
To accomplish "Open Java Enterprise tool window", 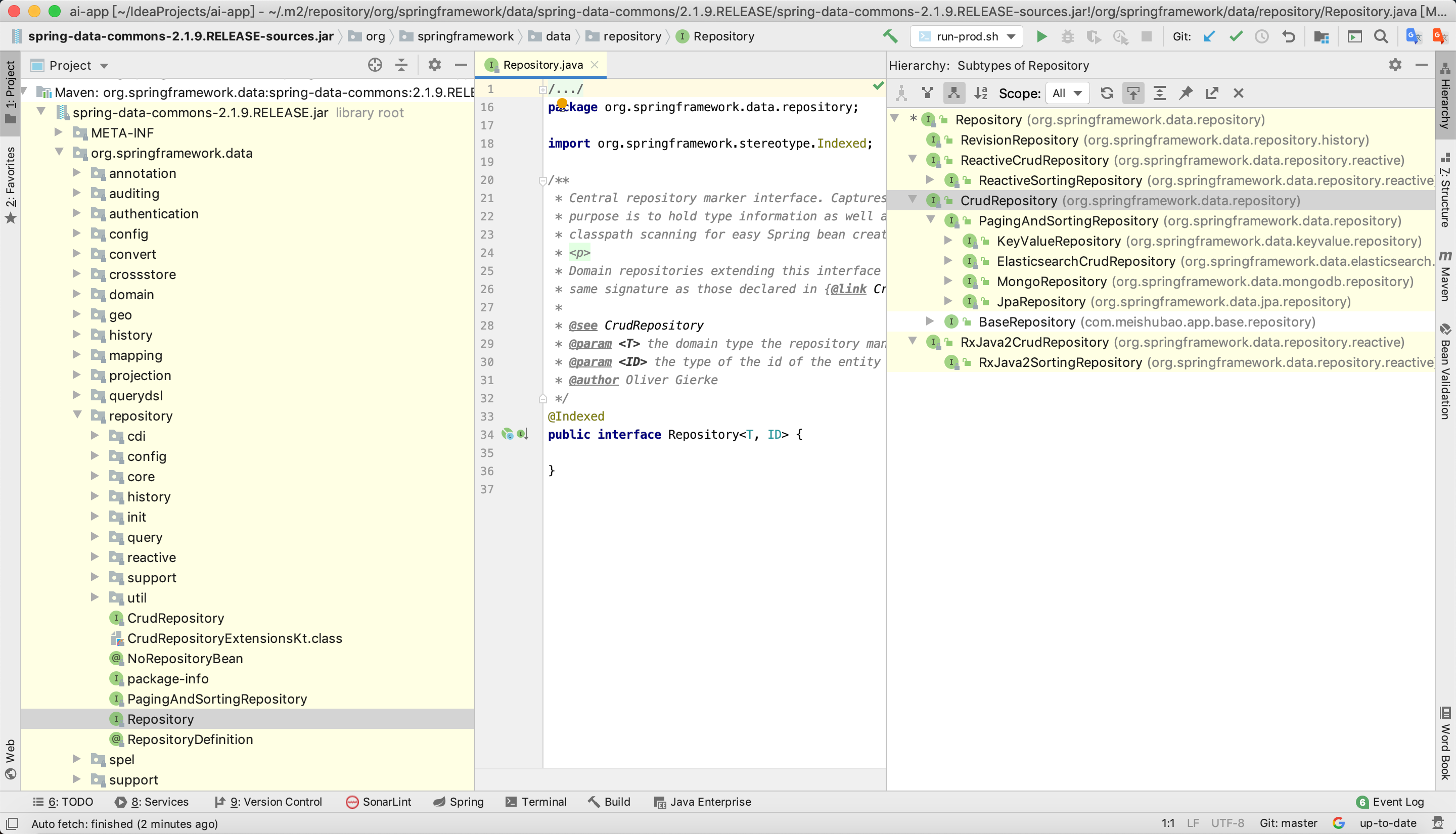I will (x=703, y=801).
